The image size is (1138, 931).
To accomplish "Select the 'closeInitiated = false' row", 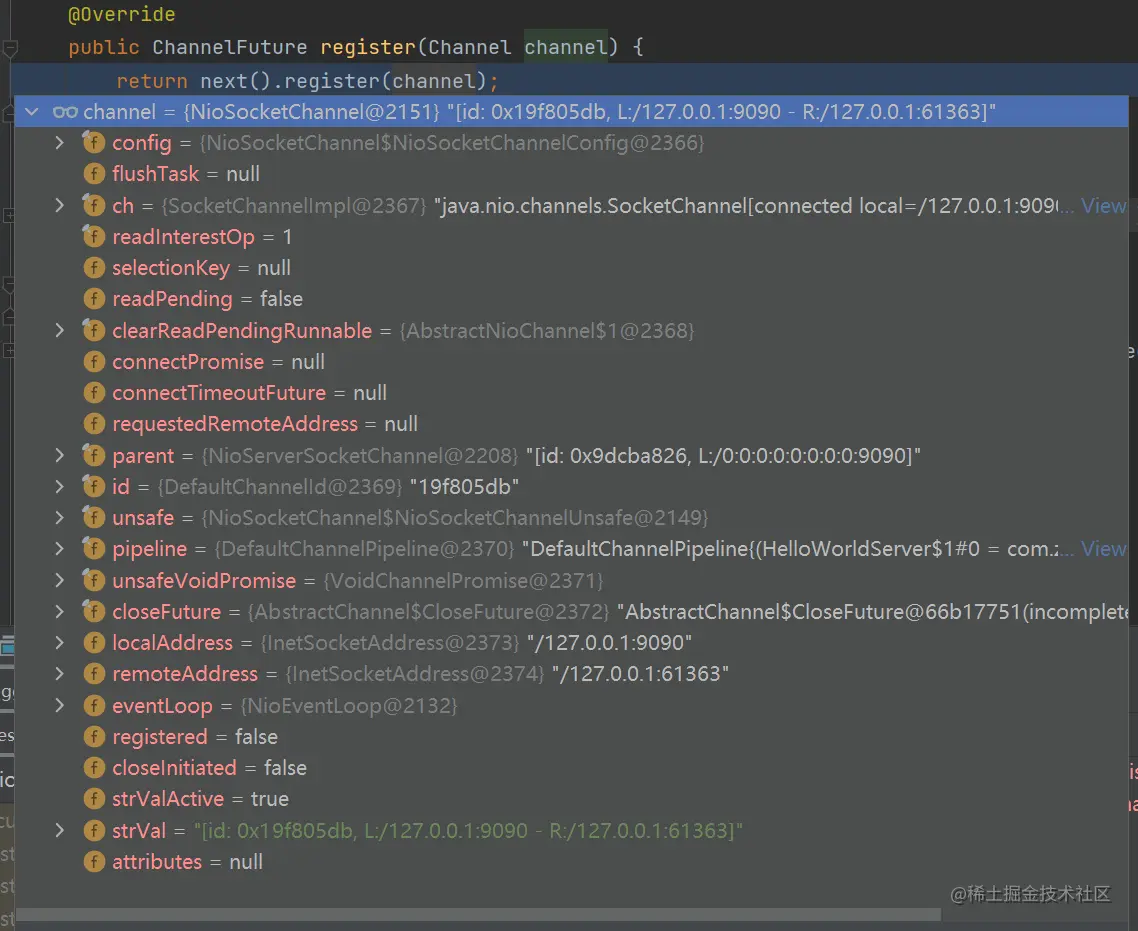I will pyautogui.click(x=571, y=768).
